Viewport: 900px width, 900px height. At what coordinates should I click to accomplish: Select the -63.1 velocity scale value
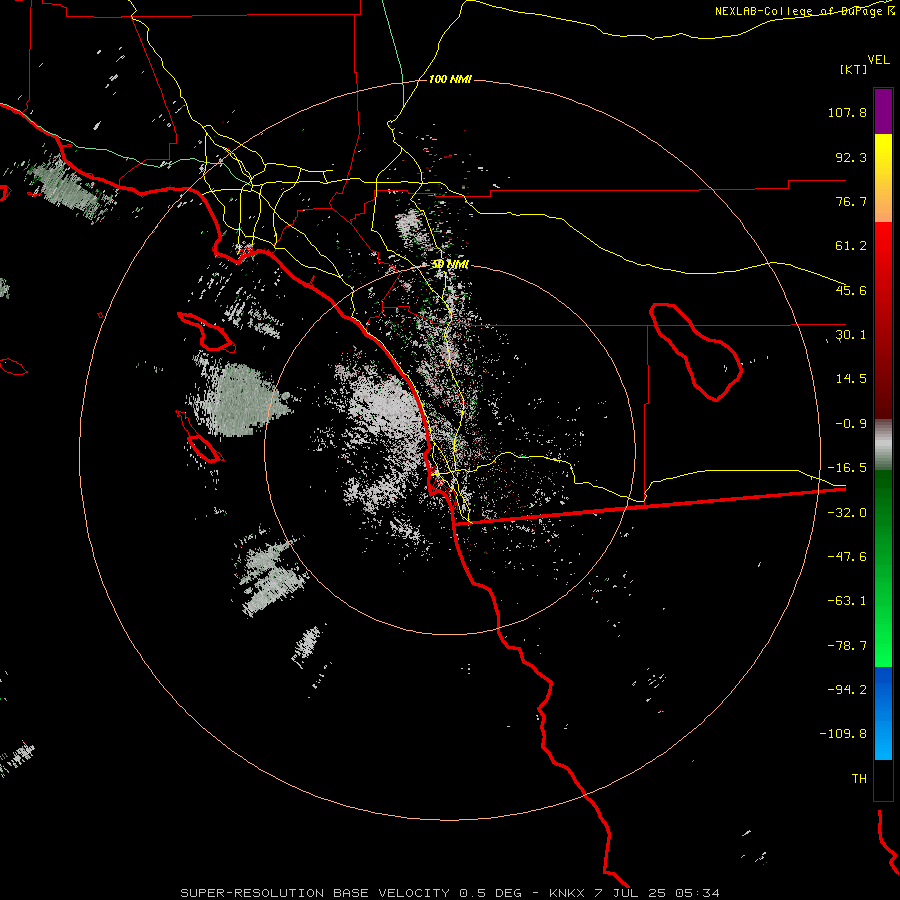pos(847,601)
